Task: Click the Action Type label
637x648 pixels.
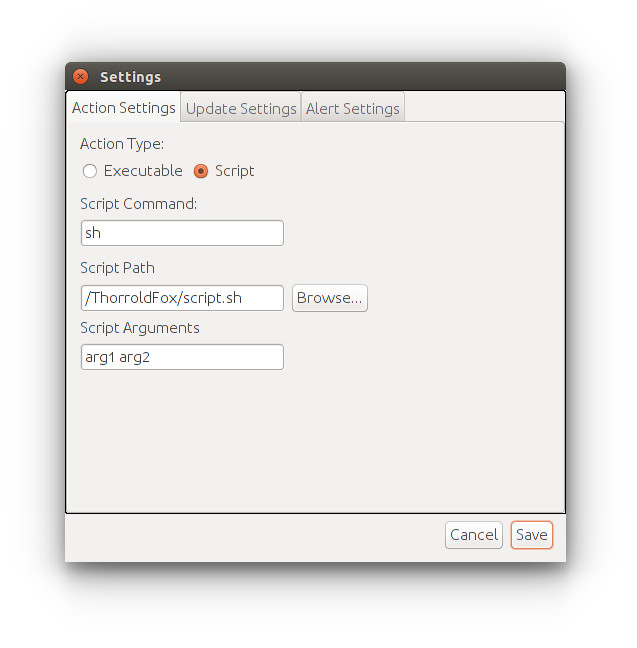Action: [x=122, y=144]
